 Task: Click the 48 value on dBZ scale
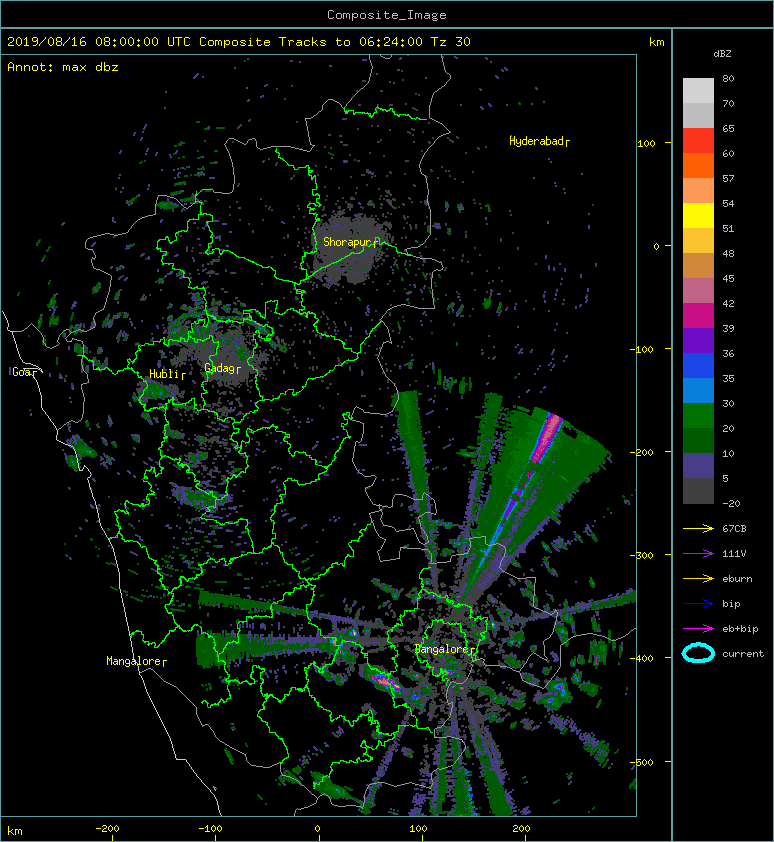728,253
